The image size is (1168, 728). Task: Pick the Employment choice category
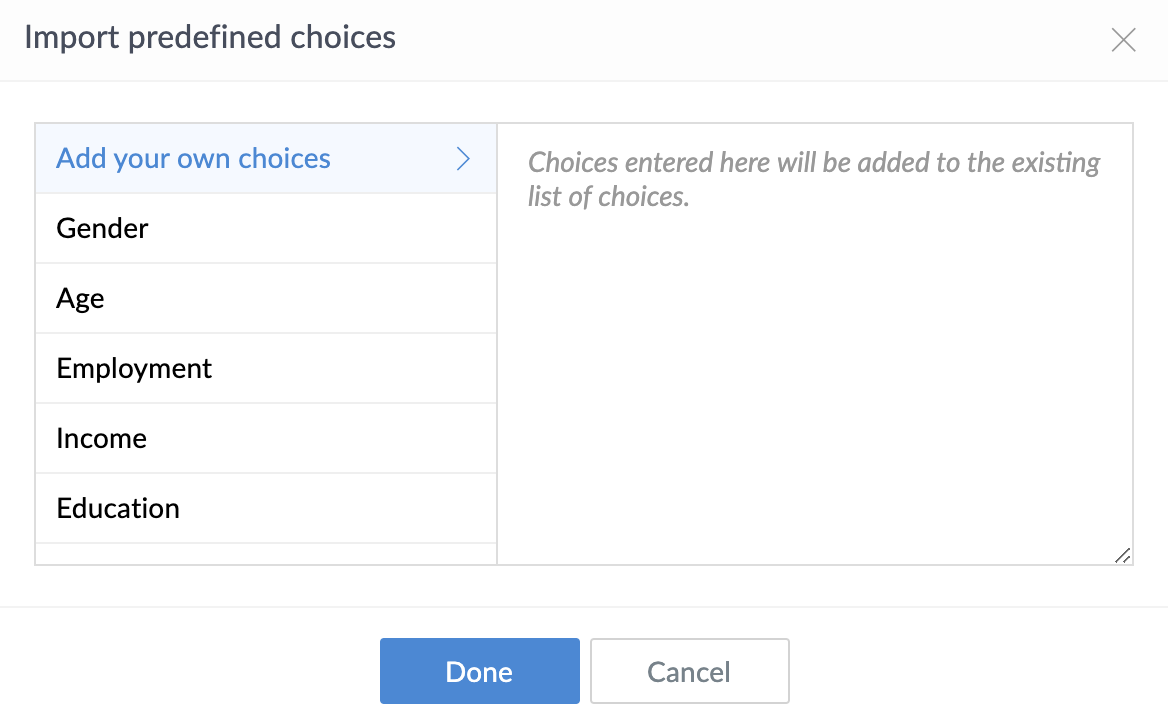pyautogui.click(x=135, y=369)
